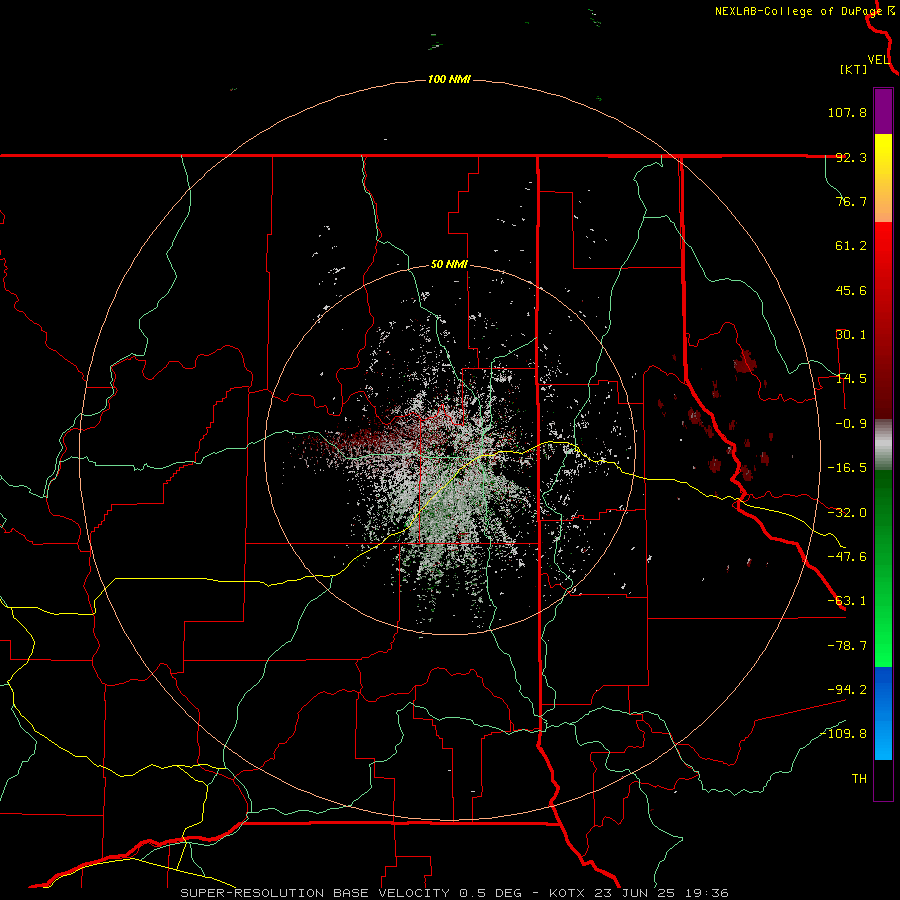Pick the yellow-orange segment of the color bar

[x=883, y=179]
